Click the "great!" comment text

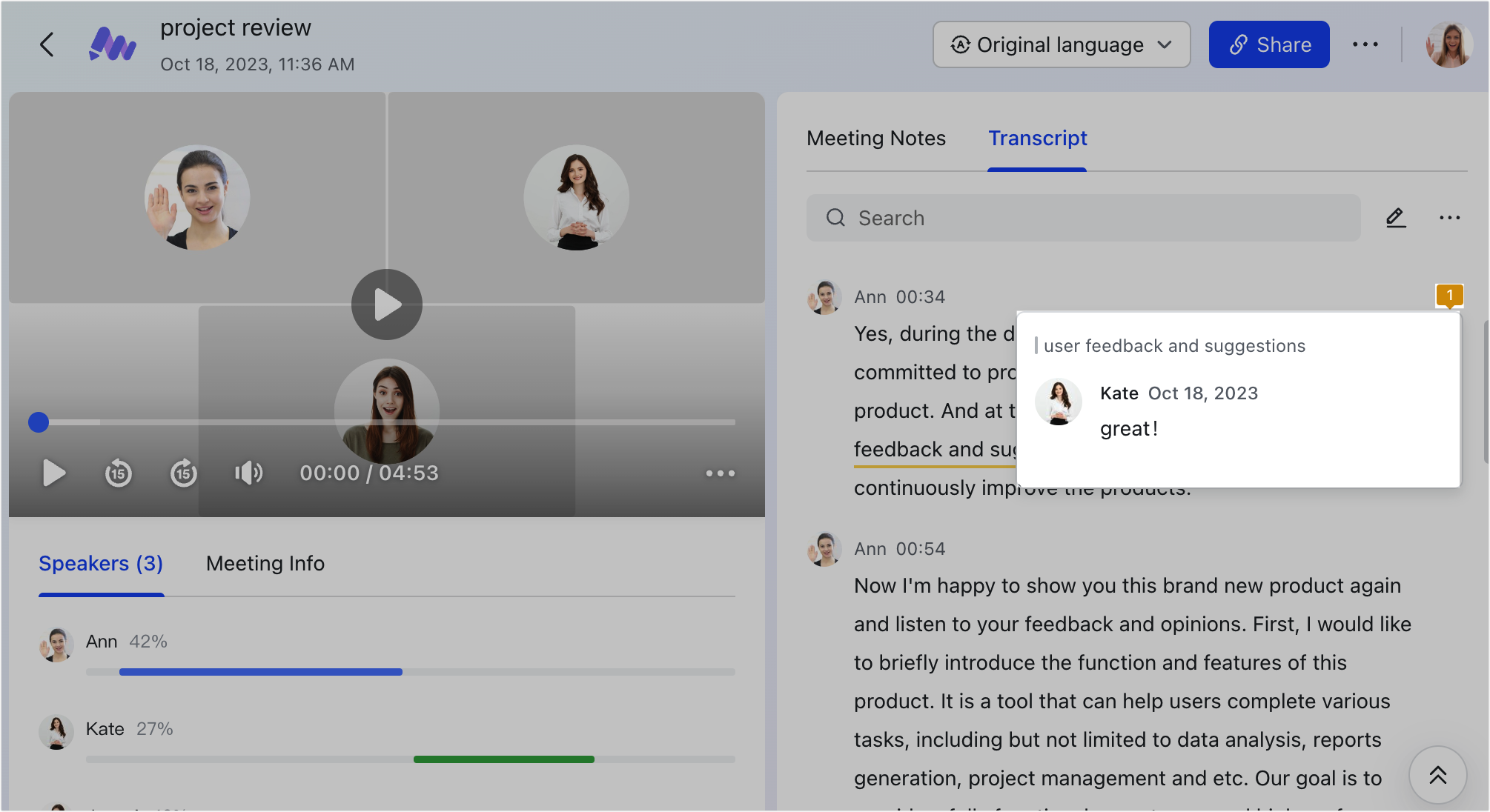click(1129, 429)
